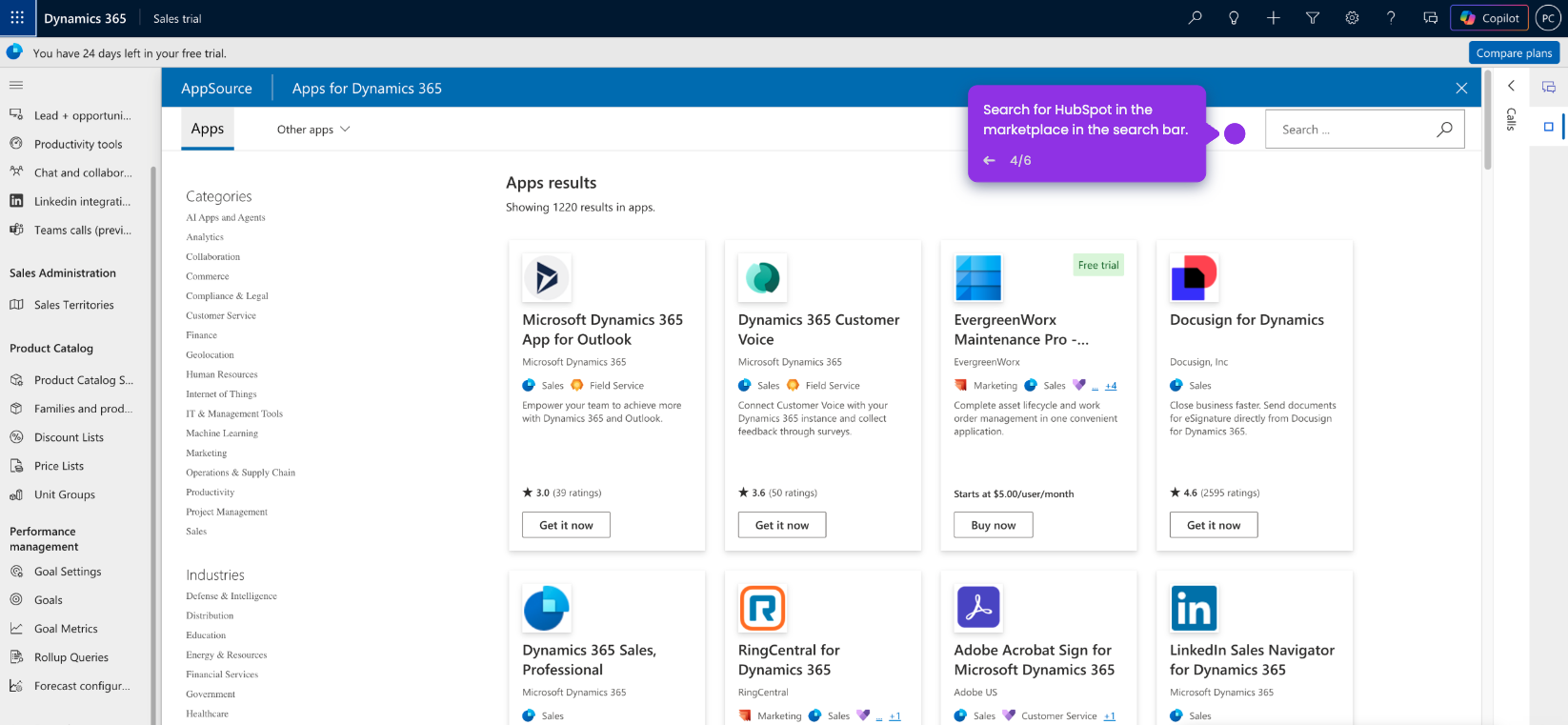This screenshot has height=725, width=1568.
Task: Close the AppSource dialog
Action: click(x=1461, y=88)
